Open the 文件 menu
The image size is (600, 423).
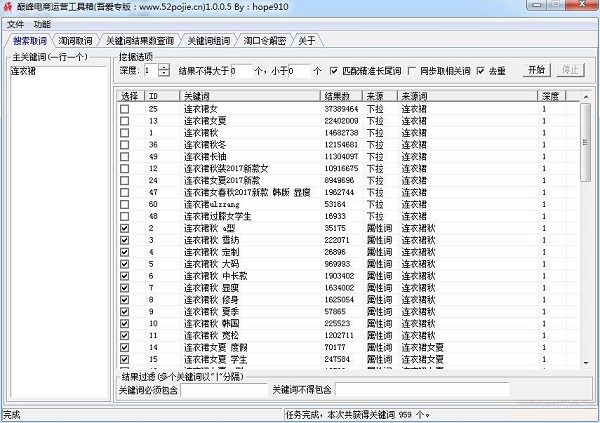pyautogui.click(x=15, y=24)
